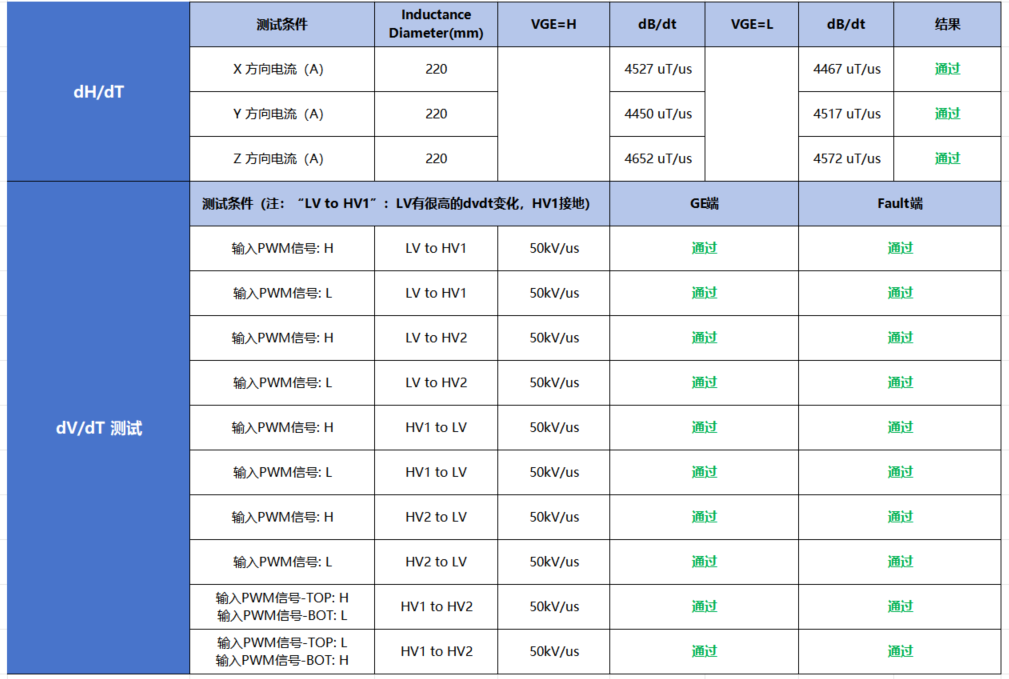Click the 4652 uT/us cell
This screenshot has width=1009, height=679.
click(x=657, y=158)
